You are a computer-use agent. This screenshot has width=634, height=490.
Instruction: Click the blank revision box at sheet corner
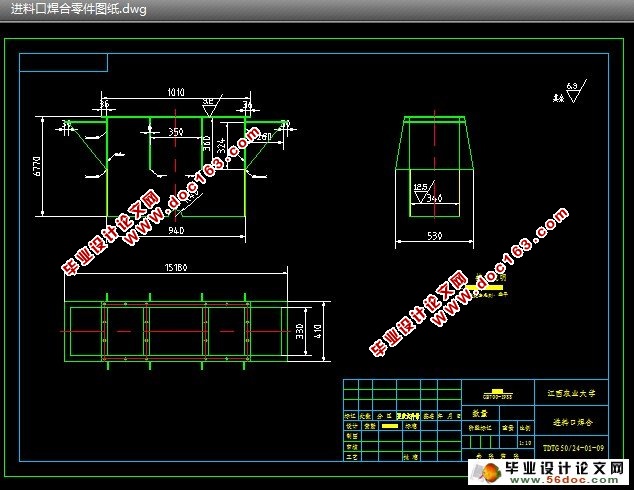[x=63, y=62]
